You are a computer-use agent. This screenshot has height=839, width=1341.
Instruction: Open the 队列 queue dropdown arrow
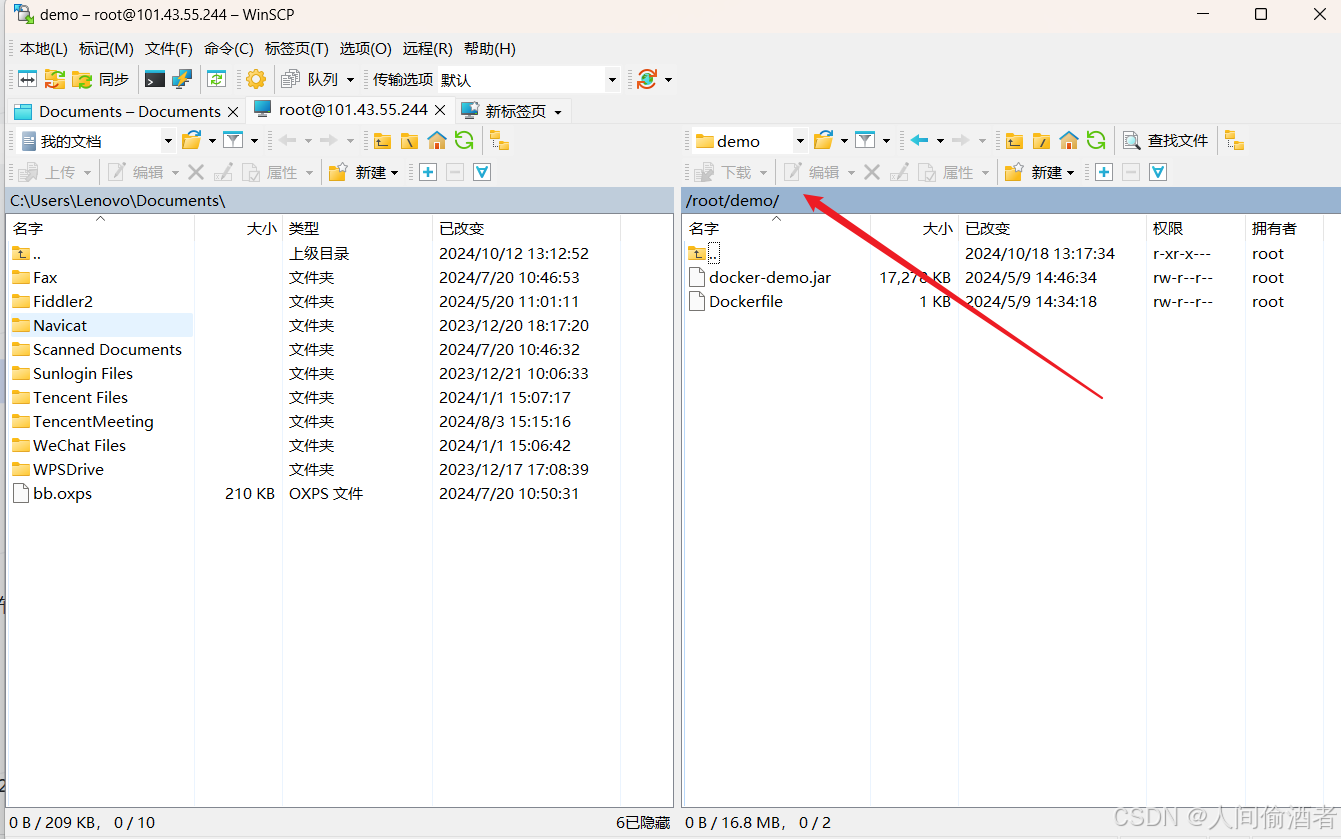(349, 79)
